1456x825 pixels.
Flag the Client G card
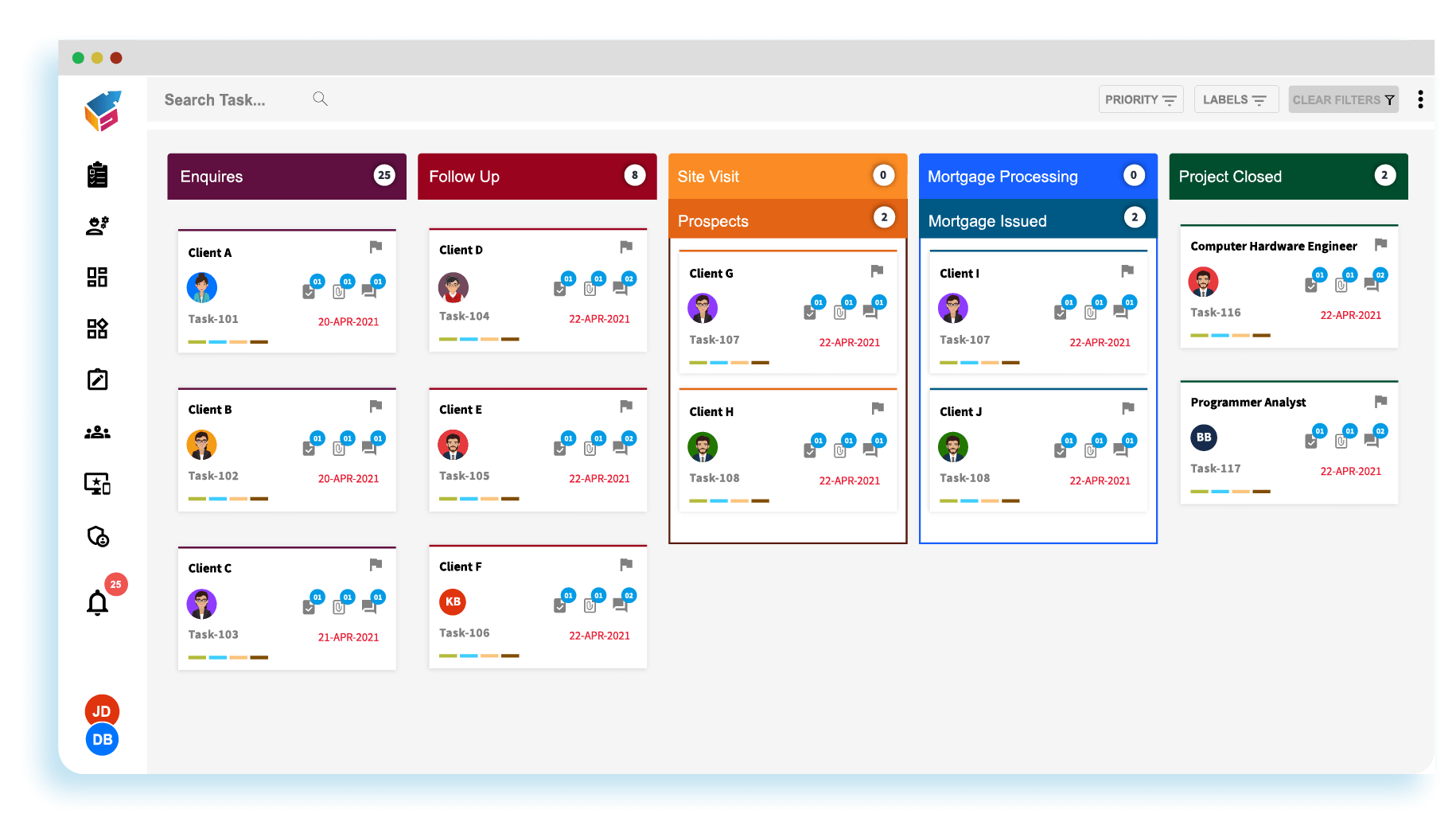(x=877, y=270)
